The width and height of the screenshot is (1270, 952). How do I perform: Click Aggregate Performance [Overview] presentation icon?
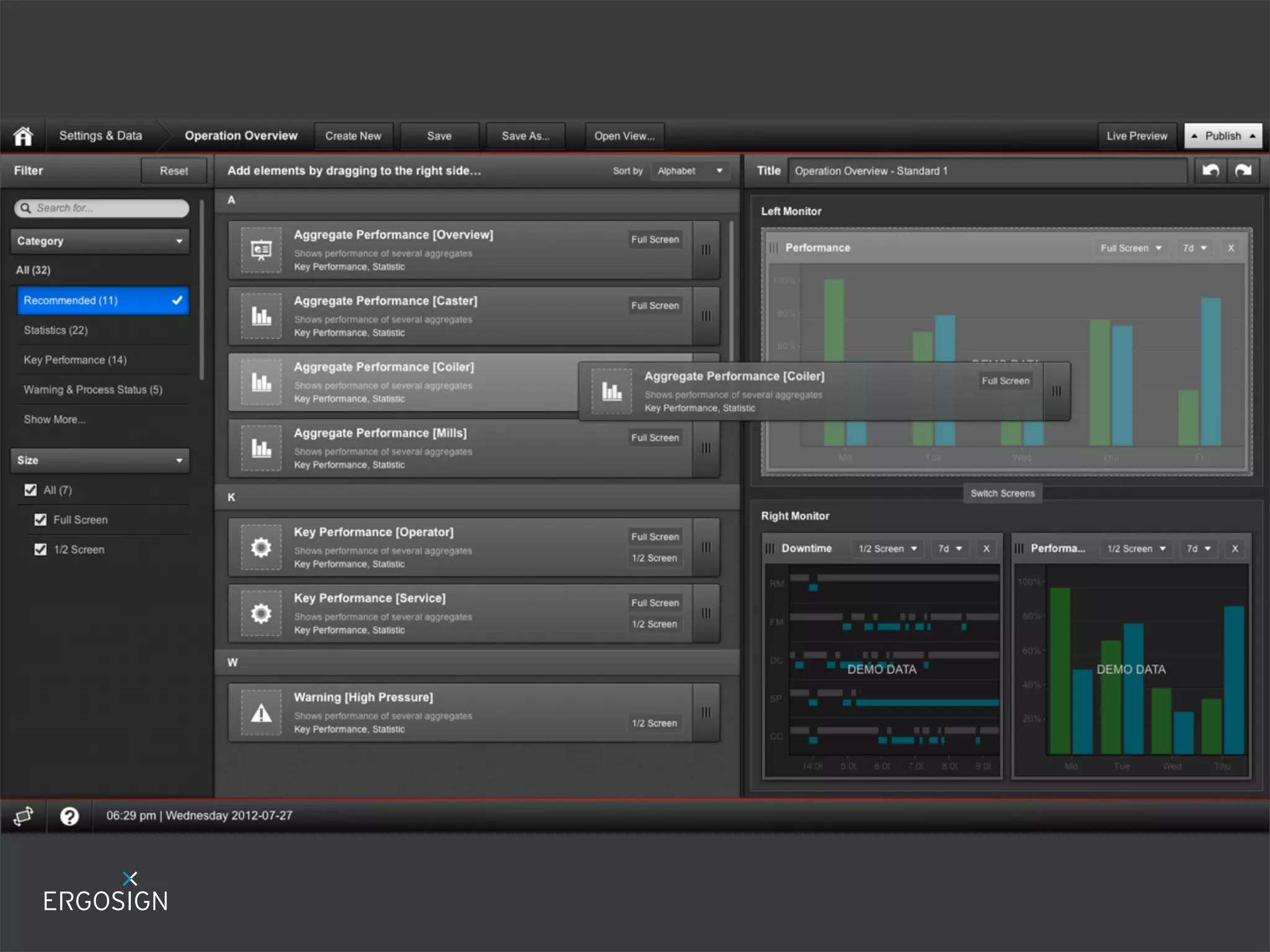pyautogui.click(x=261, y=250)
